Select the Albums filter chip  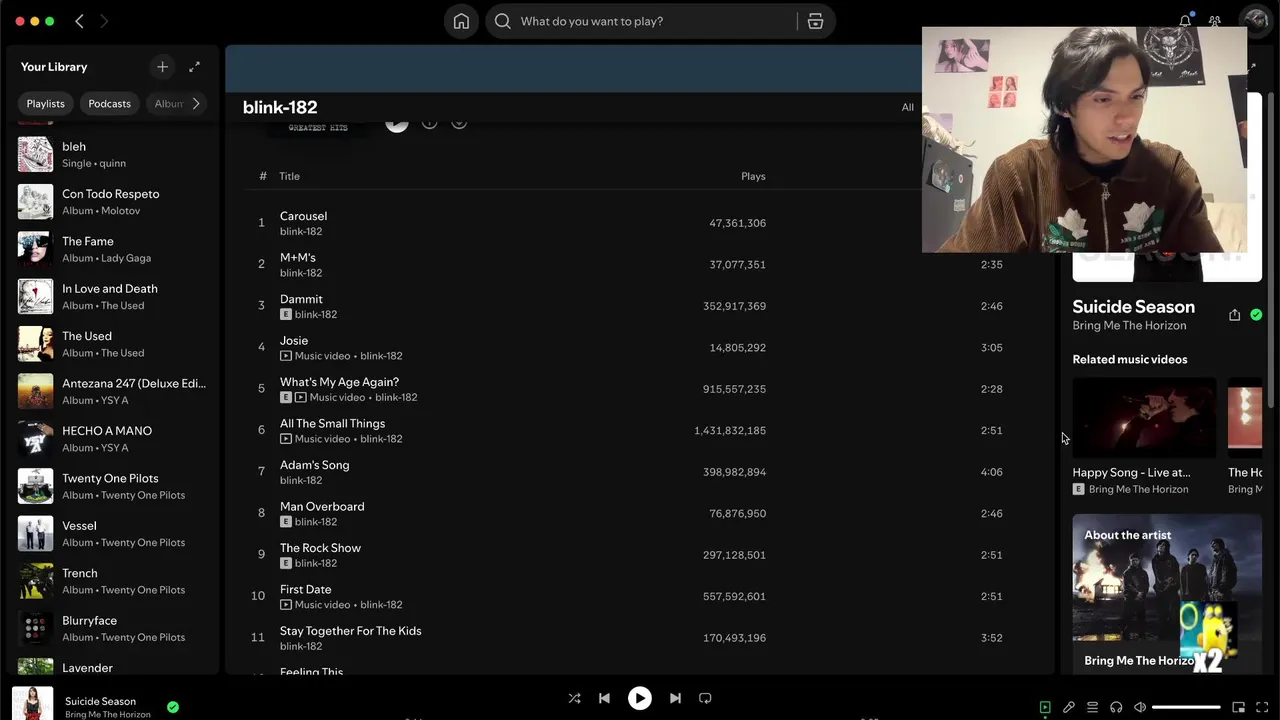pyautogui.click(x=168, y=104)
